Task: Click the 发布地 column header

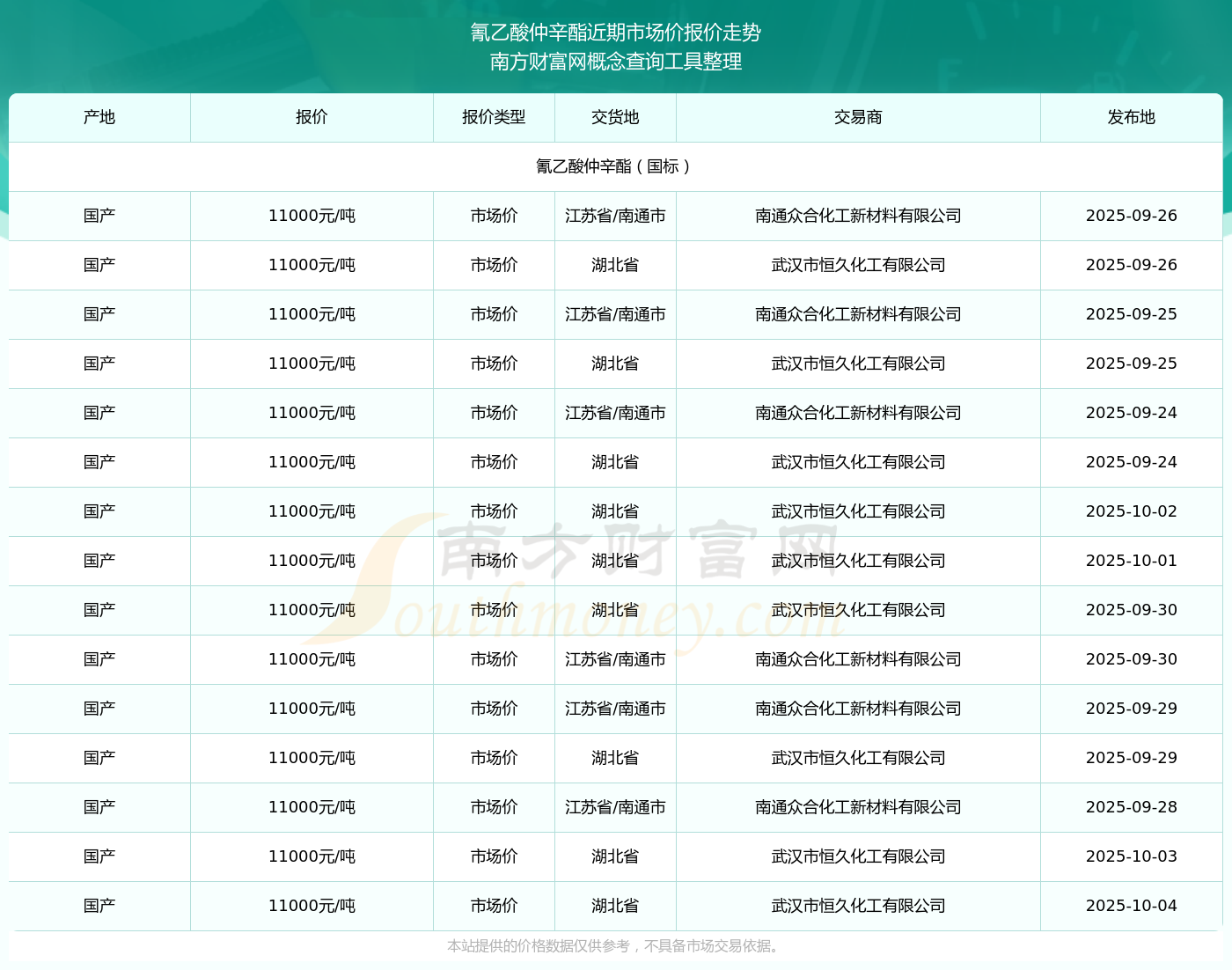Action: pos(1132,117)
